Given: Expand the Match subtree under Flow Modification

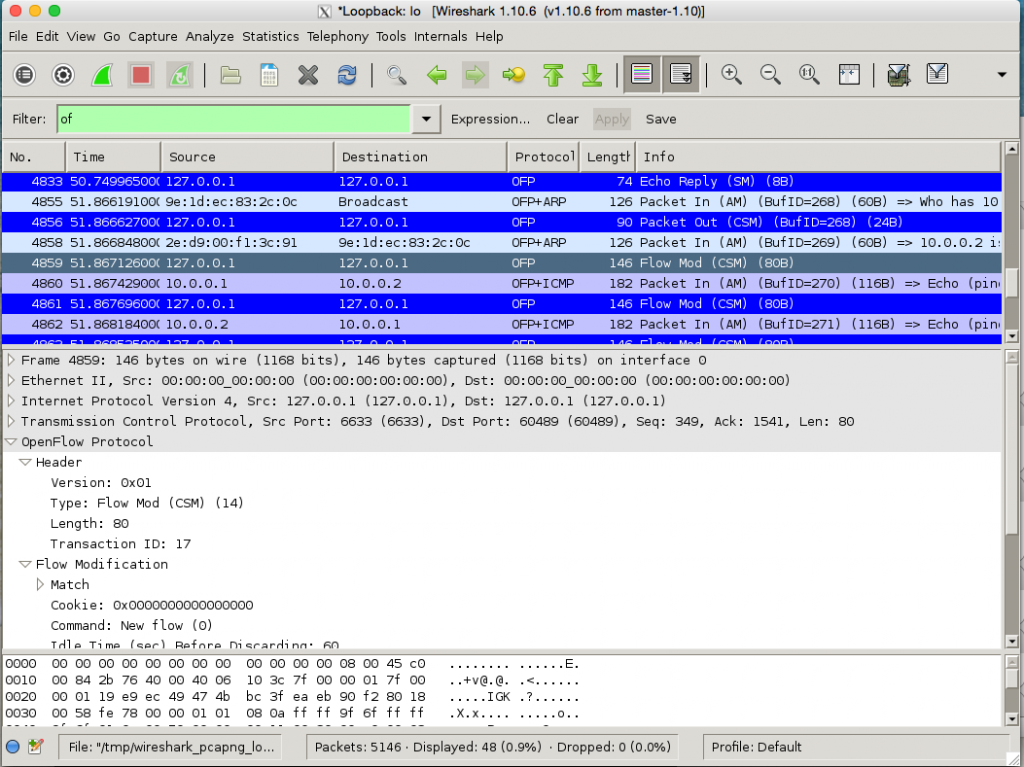Looking at the screenshot, I should [x=40, y=585].
